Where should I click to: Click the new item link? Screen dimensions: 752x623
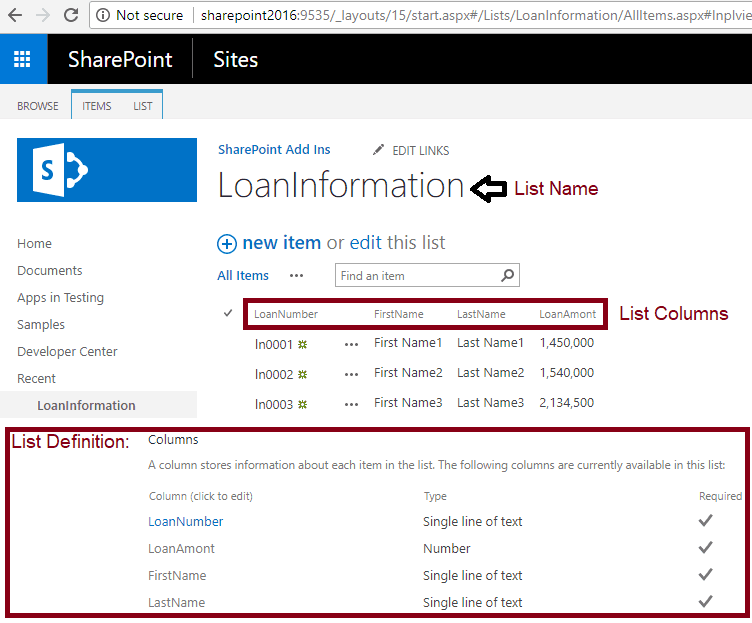pos(282,243)
